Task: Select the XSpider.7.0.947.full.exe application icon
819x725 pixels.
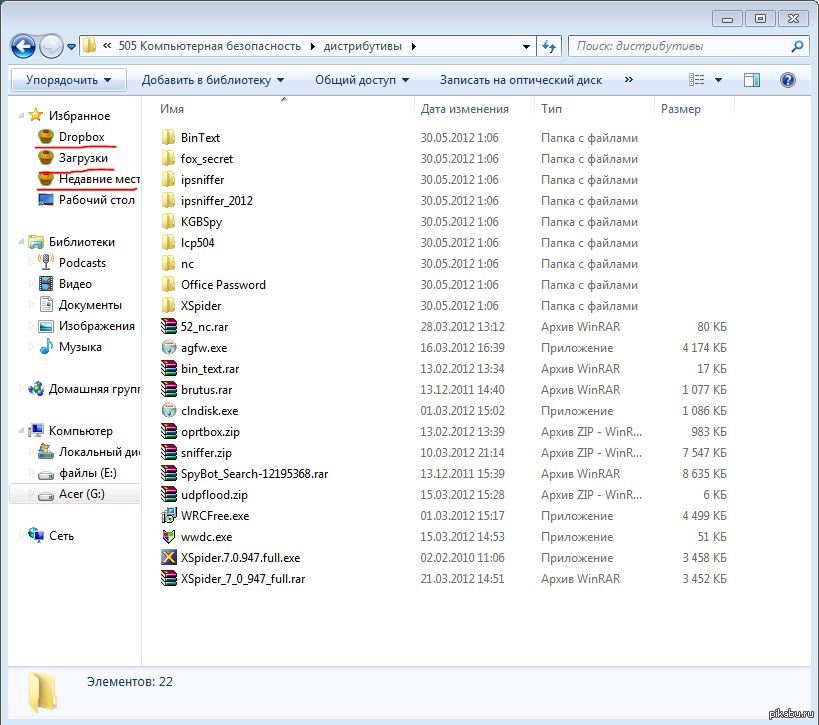Action: pyautogui.click(x=169, y=557)
